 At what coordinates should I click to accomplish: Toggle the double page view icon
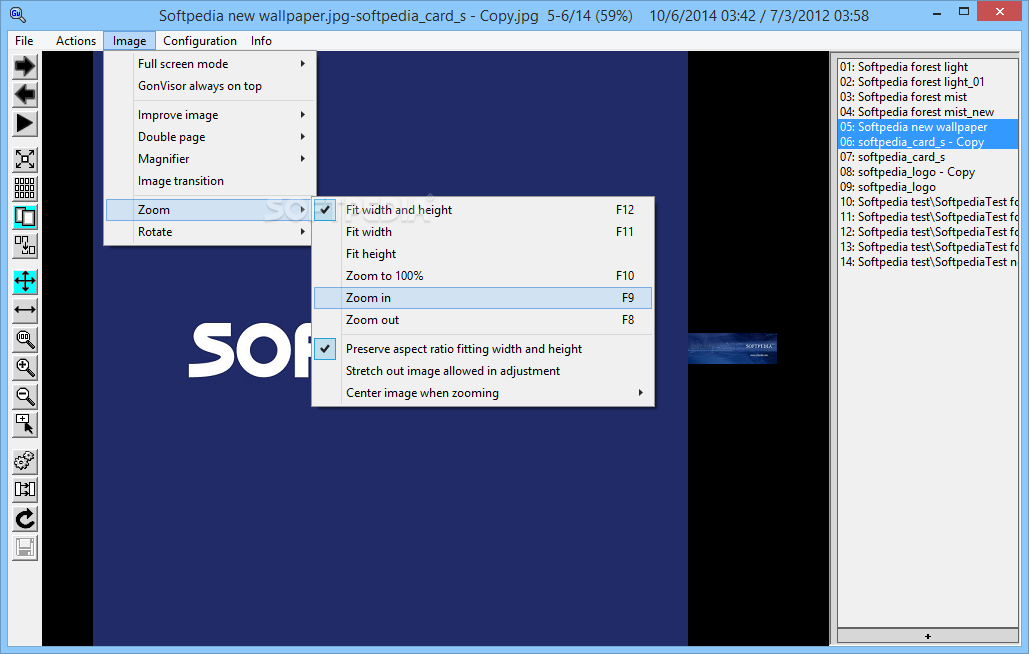point(25,217)
